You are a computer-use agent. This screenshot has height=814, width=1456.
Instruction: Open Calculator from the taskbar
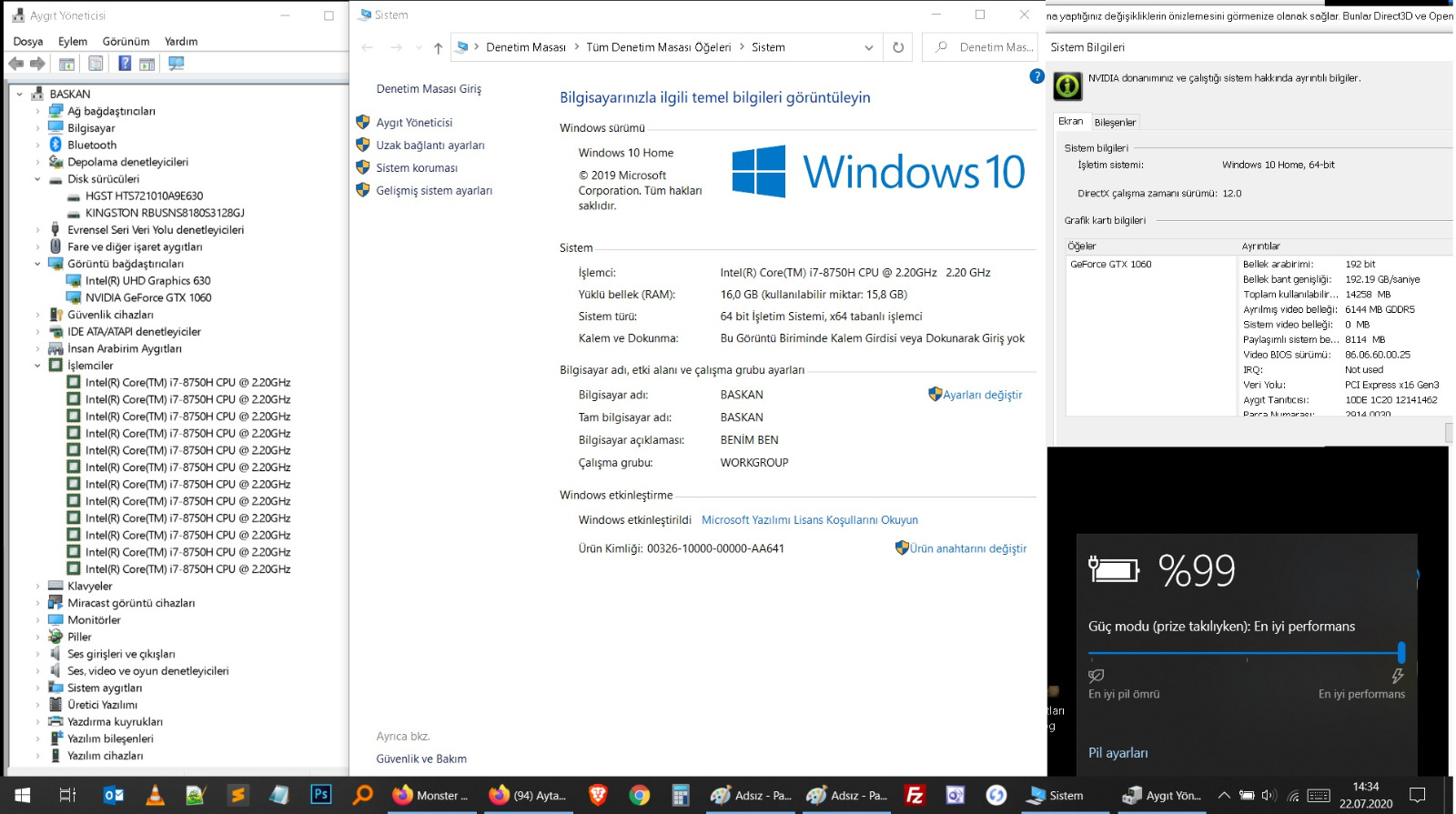[x=681, y=795]
